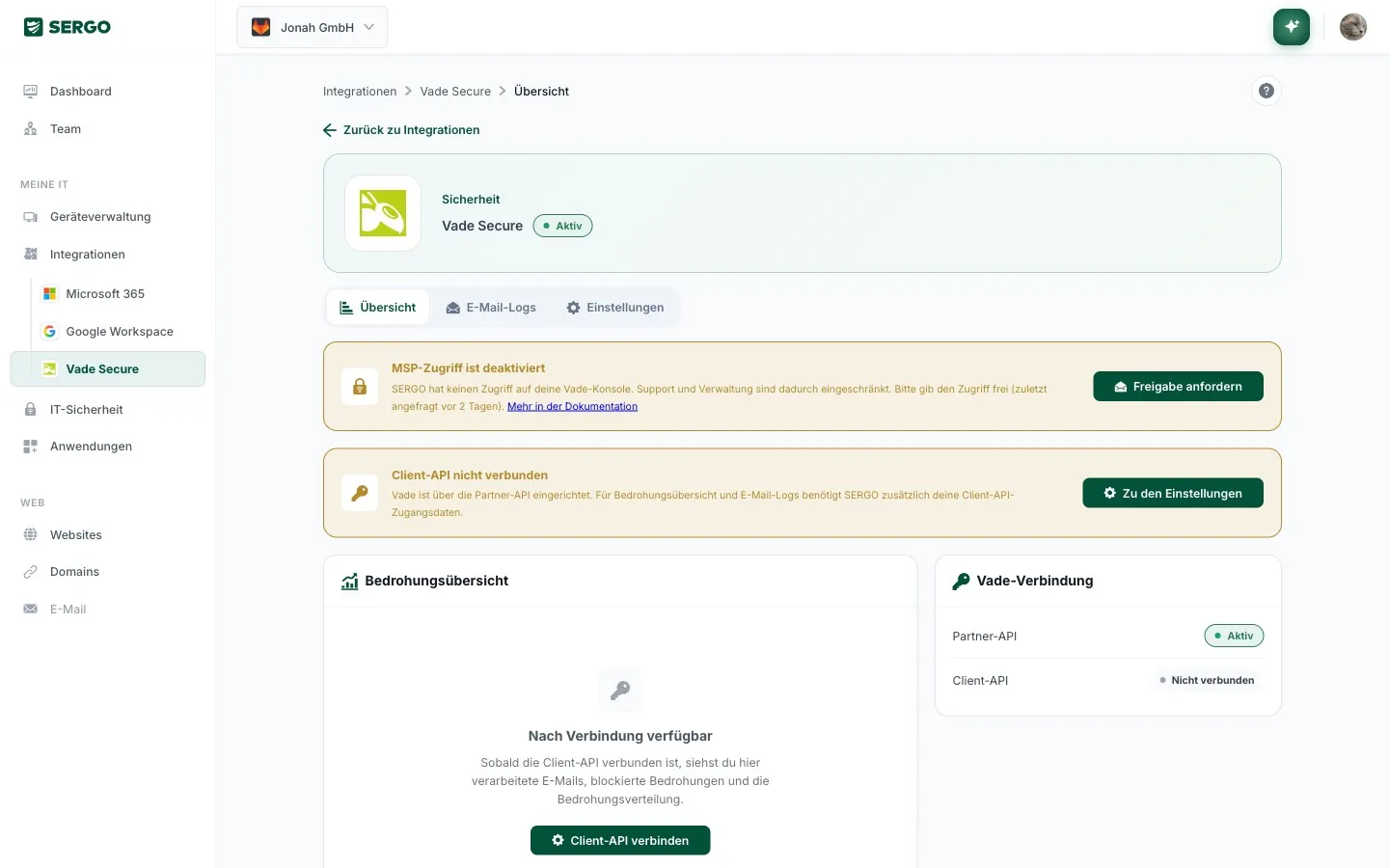Click the Vade Secure breadcrumb
This screenshot has width=1389, height=868.
tap(455, 92)
